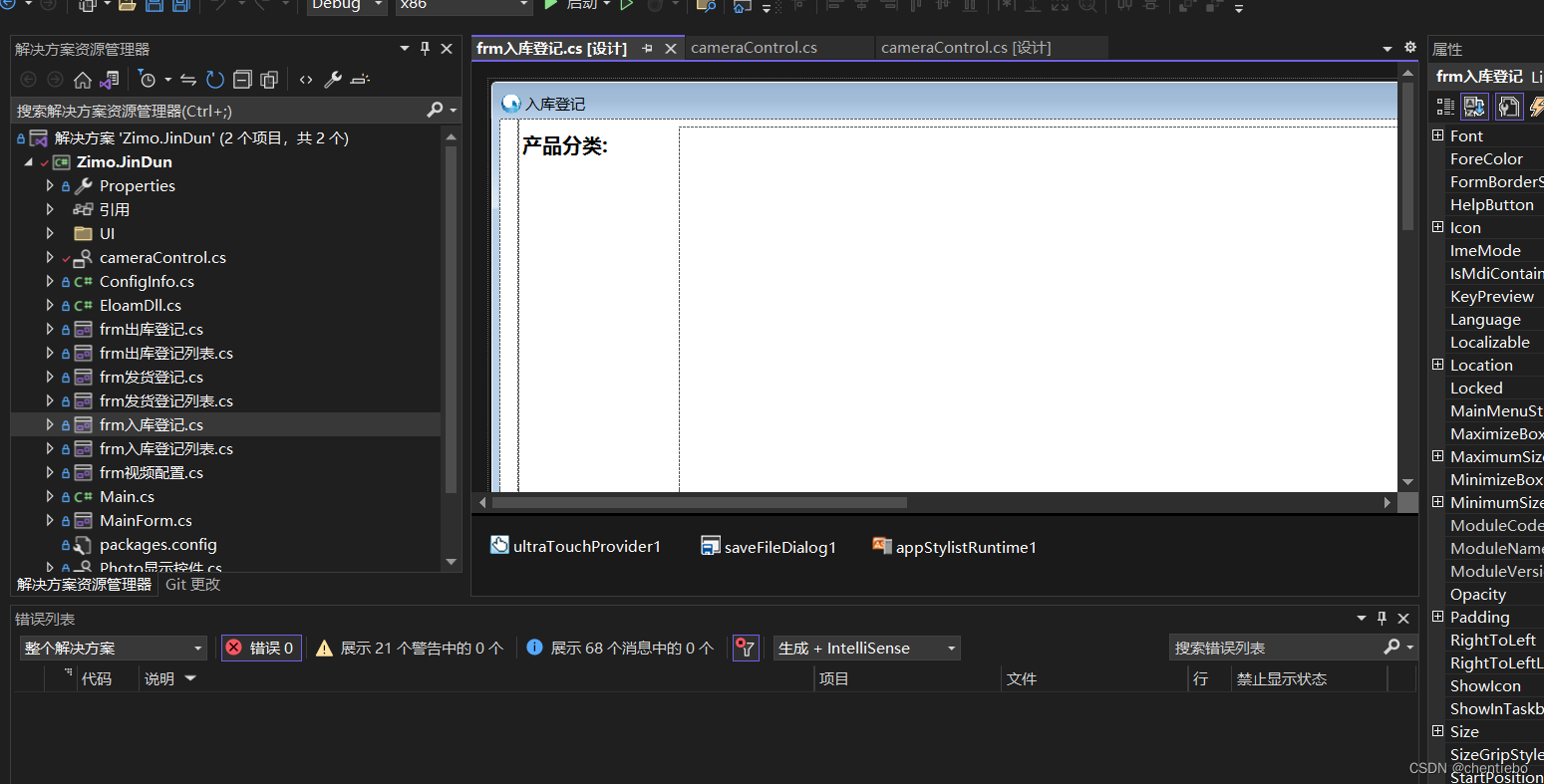Open the Debug configuration dropdown
1544x784 pixels.
347,6
